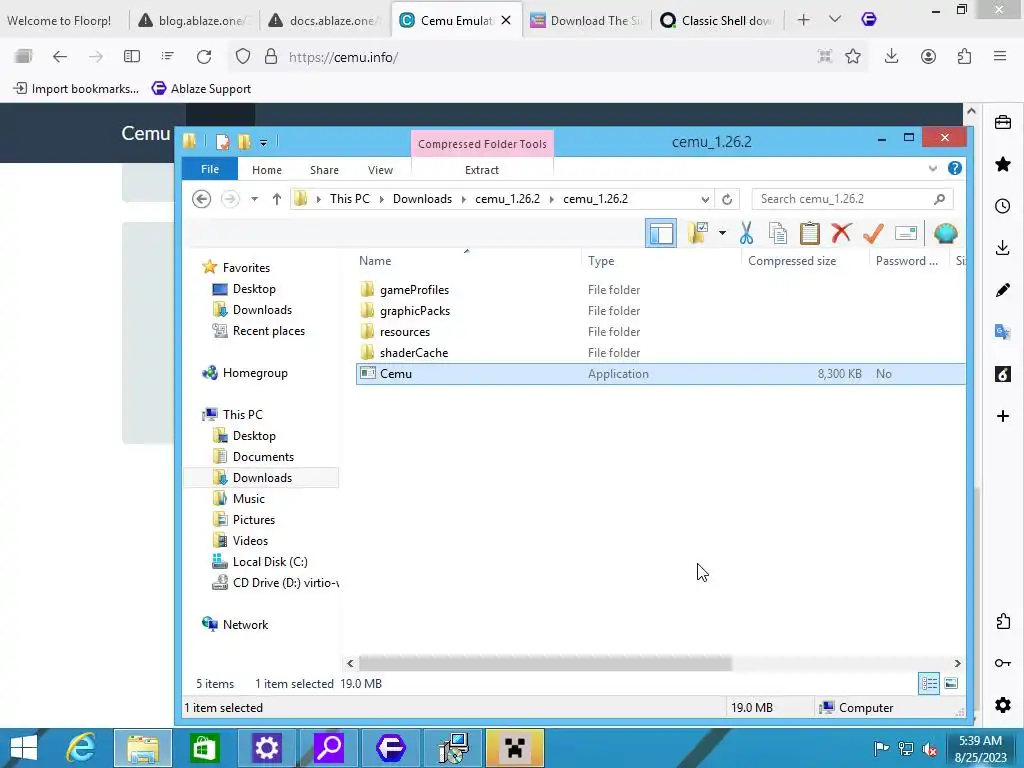This screenshot has height=768, width=1024.
Task: Open Explorer Help question mark icon
Action: [x=955, y=168]
